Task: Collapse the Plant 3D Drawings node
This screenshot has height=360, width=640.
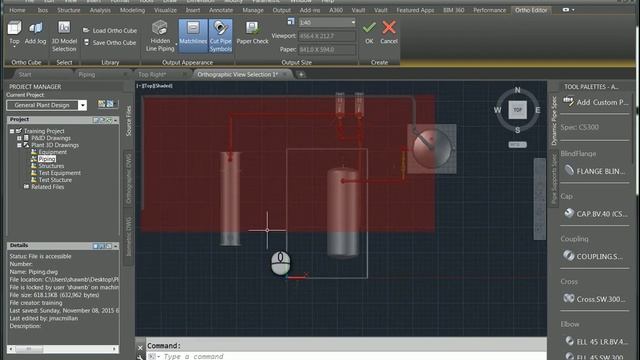Action: point(19,145)
